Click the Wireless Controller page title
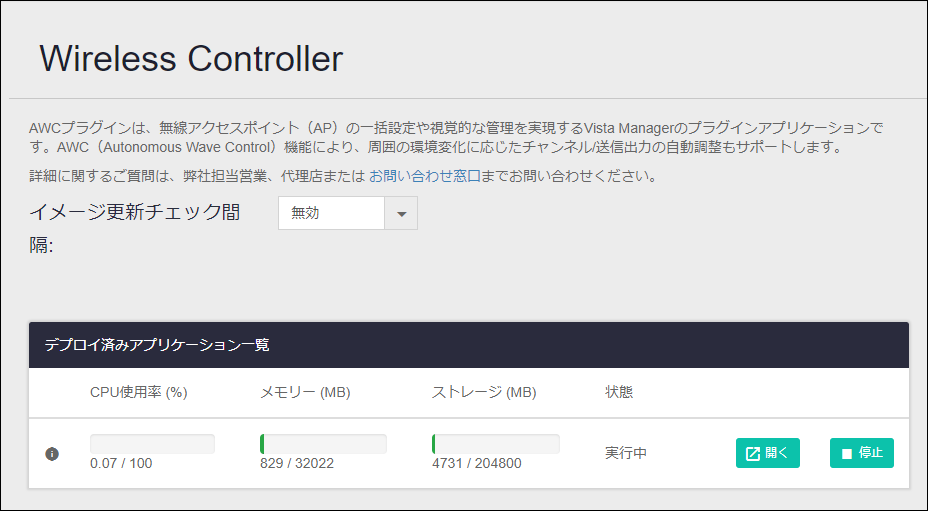Image resolution: width=928 pixels, height=511 pixels. tap(191, 58)
